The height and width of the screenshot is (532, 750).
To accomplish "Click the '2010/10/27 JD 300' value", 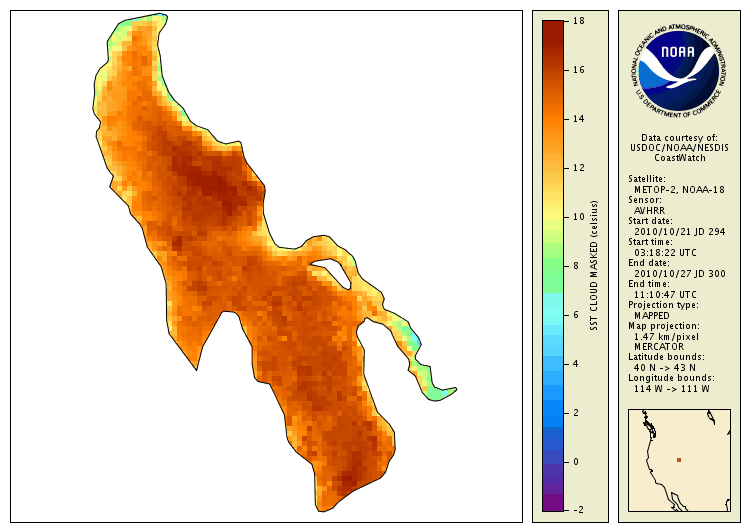I will (x=680, y=274).
